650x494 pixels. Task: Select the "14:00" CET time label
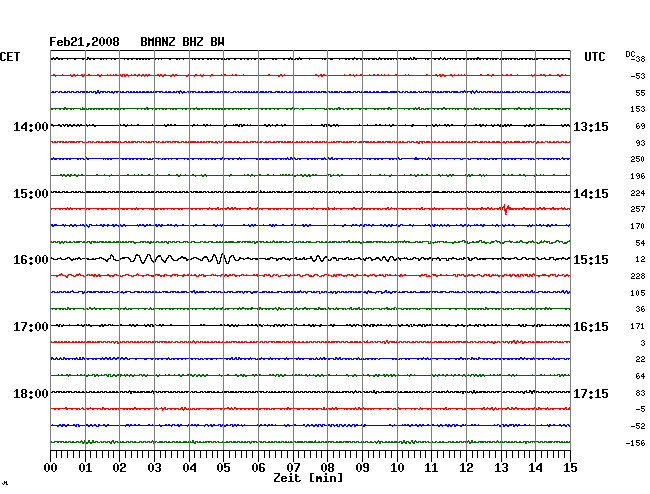click(x=31, y=126)
